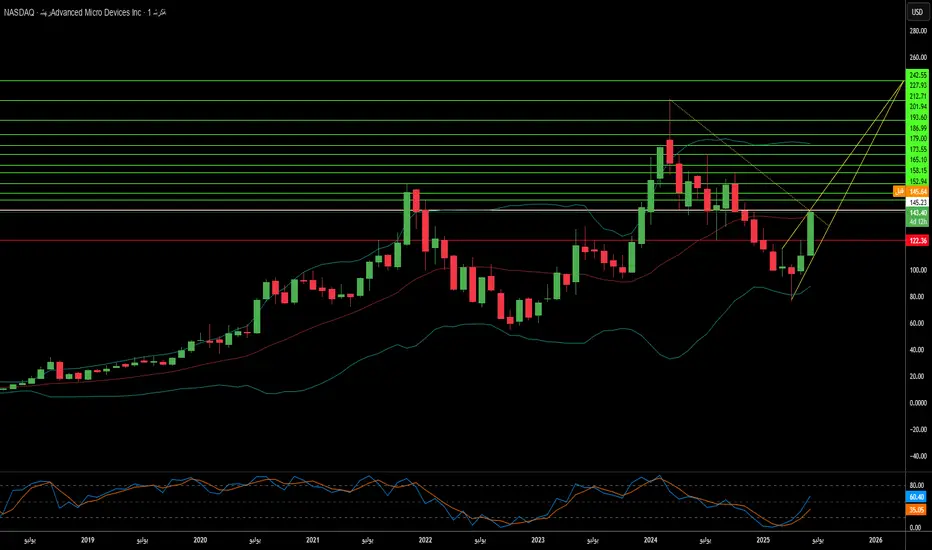This screenshot has width=932, height=550.
Task: Click the 2019 label on time axis
Action: [x=87, y=540]
